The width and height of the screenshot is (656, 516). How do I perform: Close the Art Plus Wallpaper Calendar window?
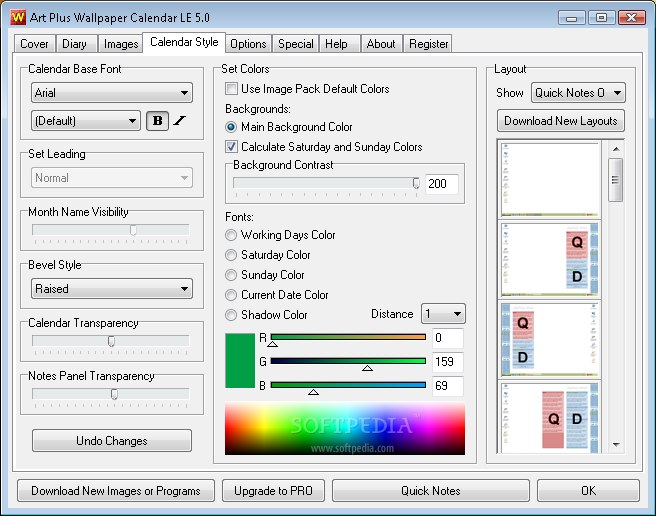[631, 18]
